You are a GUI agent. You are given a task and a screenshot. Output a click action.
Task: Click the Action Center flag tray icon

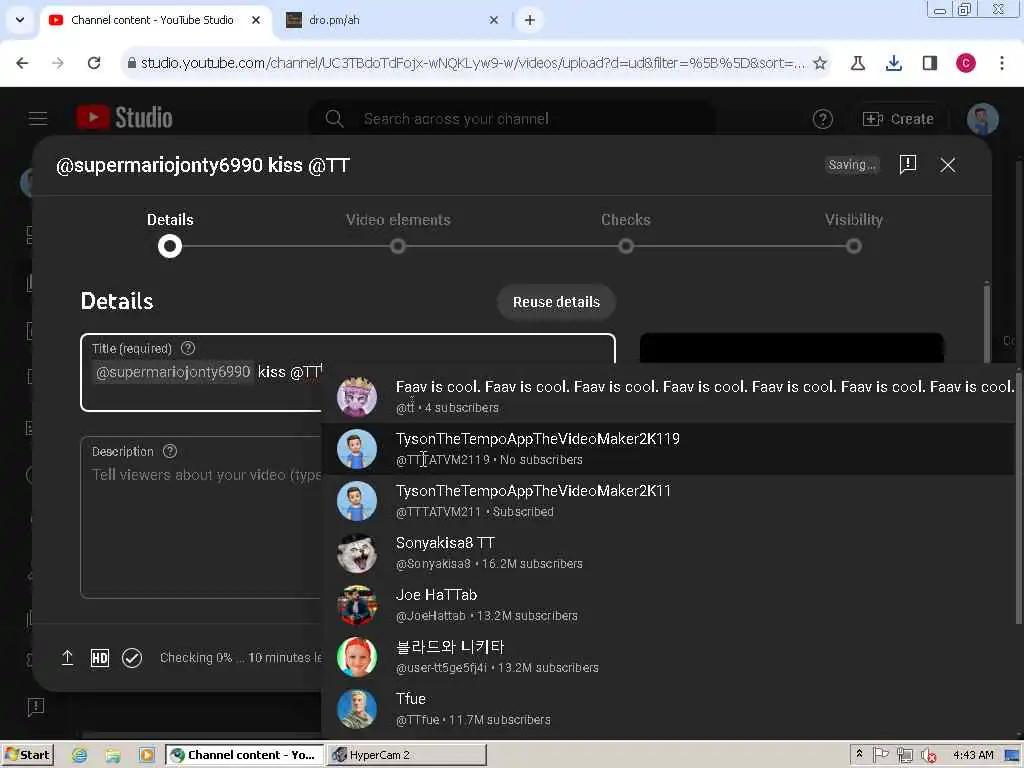pyautogui.click(x=880, y=755)
